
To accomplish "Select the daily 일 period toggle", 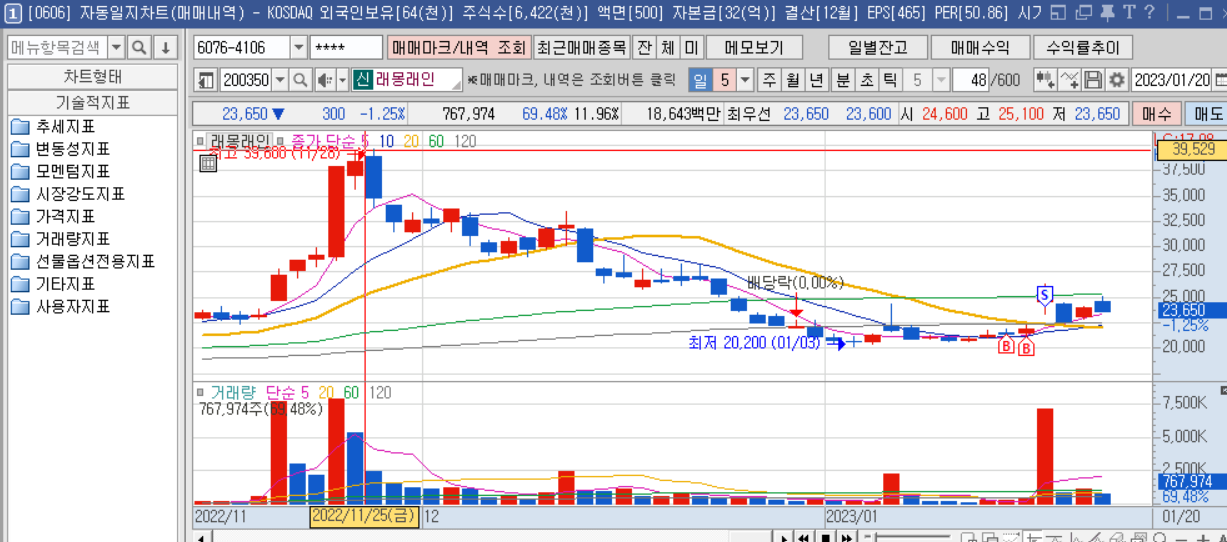I will pyautogui.click(x=699, y=80).
